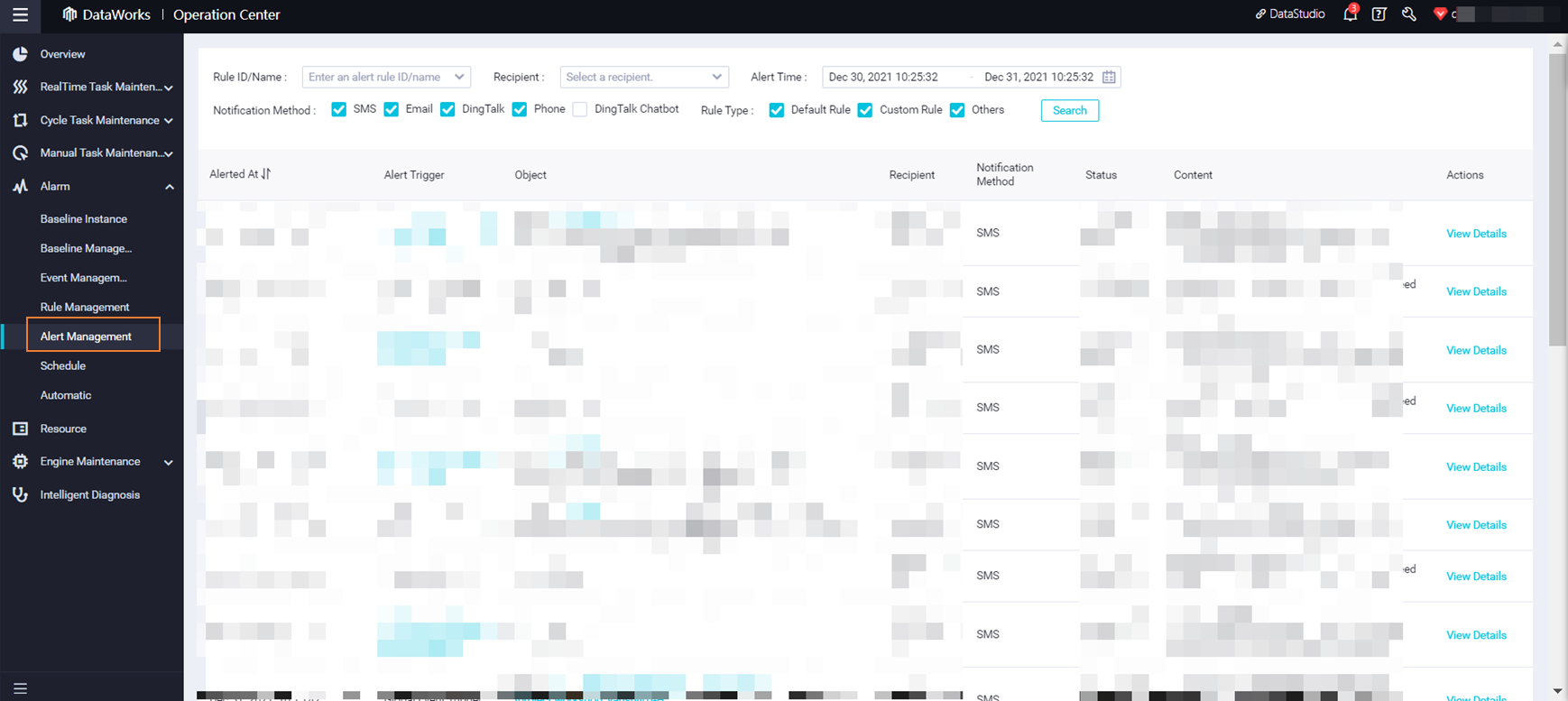Click the scrollbar down arrow

tap(1558, 691)
